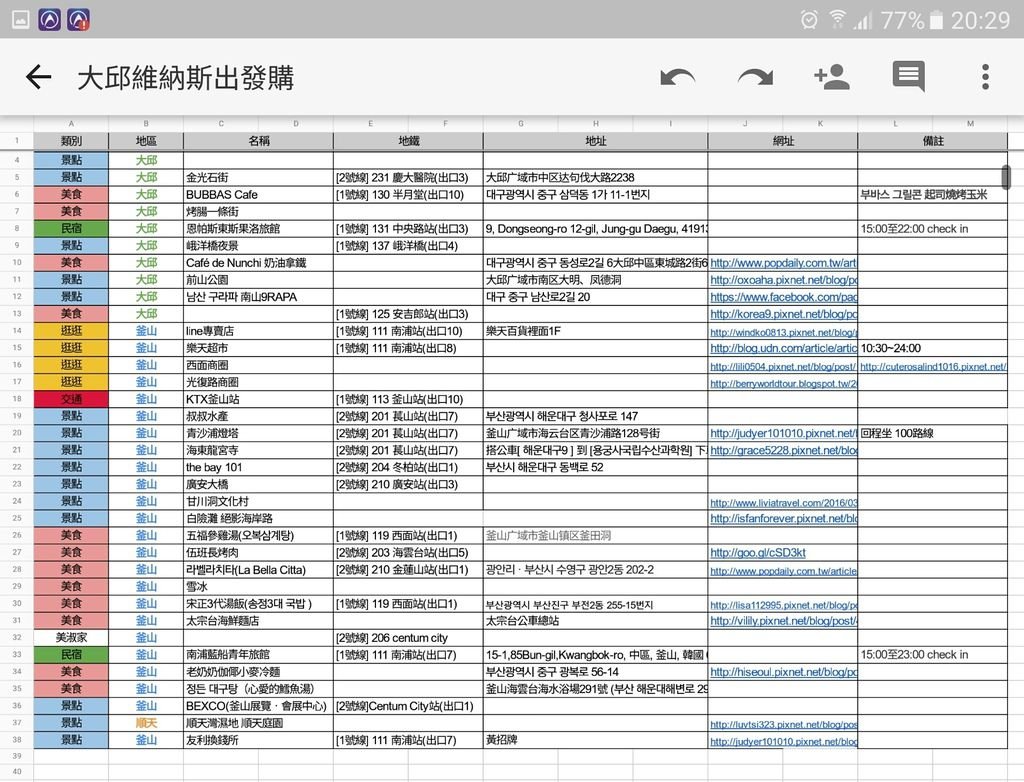Tap the back arrow beside the document title
1024x782 pixels.
click(38, 77)
